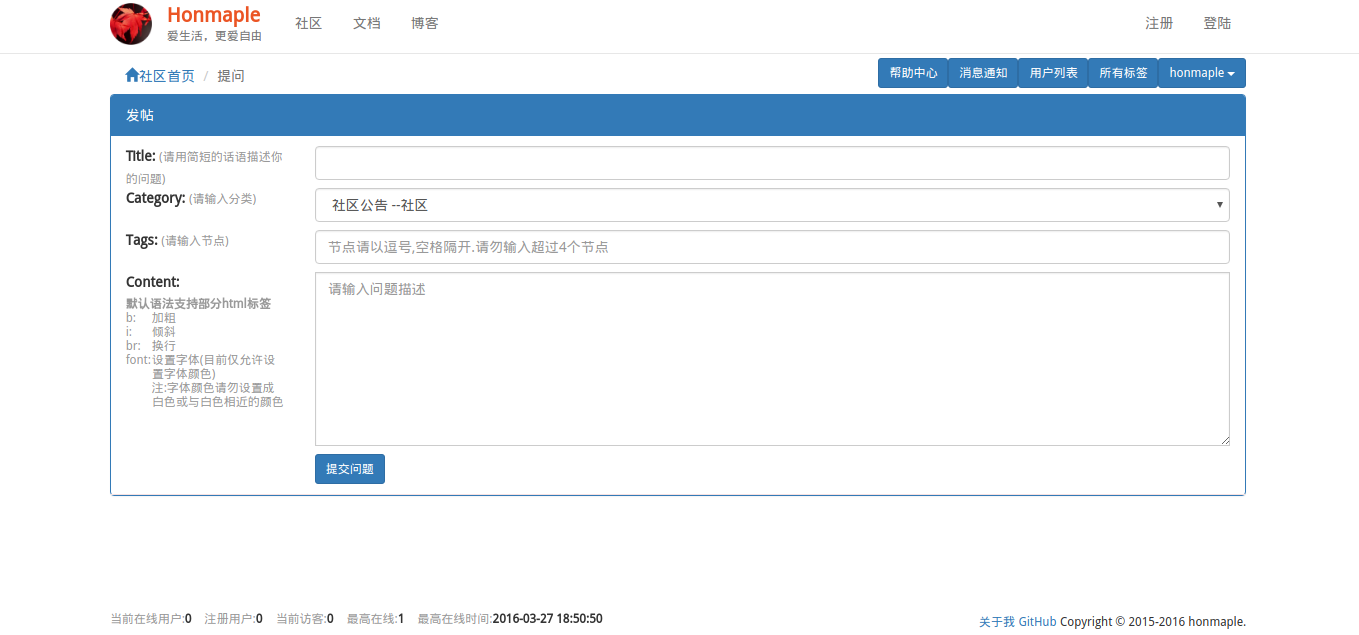Viewport: 1359px width, 635px height.
Task: Click the Tags: label
Action: point(142,240)
